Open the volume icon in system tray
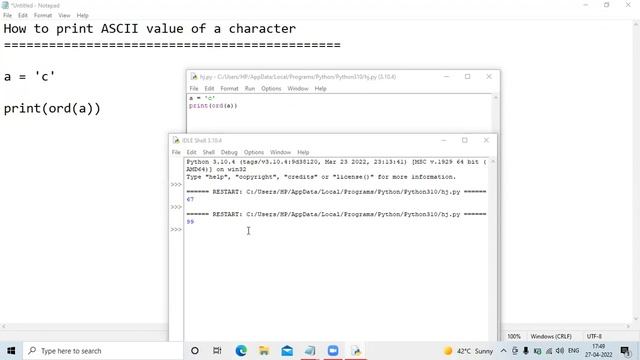The height and width of the screenshot is (360, 640). tap(560, 351)
